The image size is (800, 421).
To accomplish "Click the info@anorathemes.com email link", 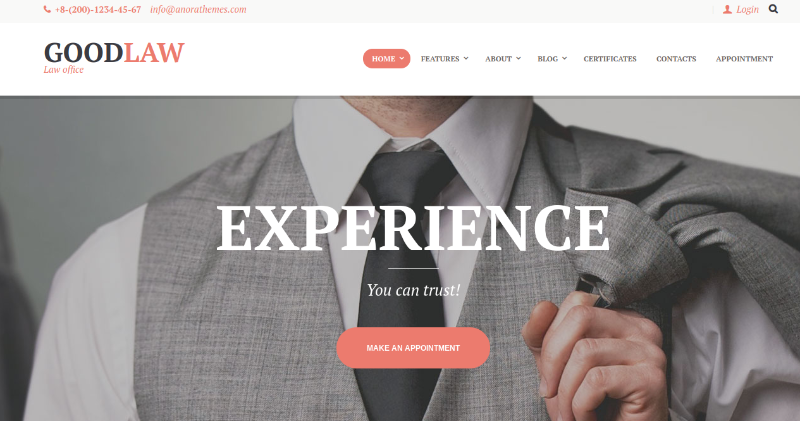I will point(198,9).
